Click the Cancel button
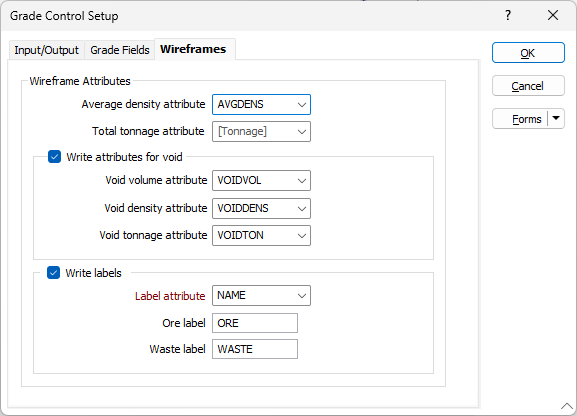Screen dimensions: 577x416 [x=528, y=86]
